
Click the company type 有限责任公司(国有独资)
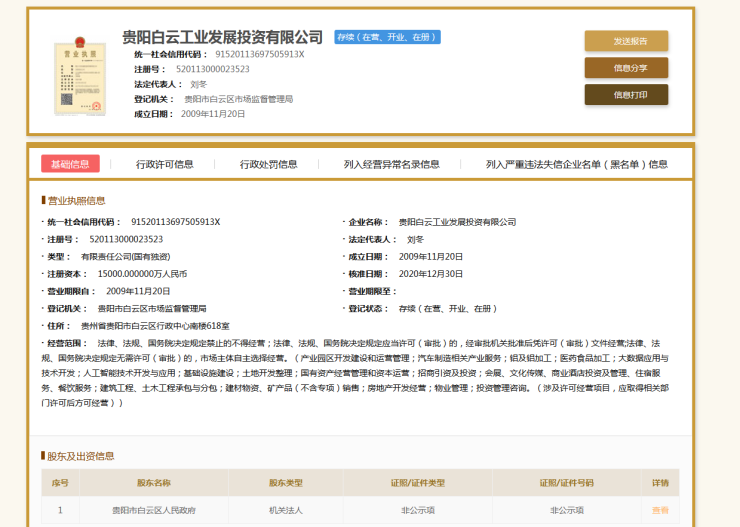pos(126,257)
